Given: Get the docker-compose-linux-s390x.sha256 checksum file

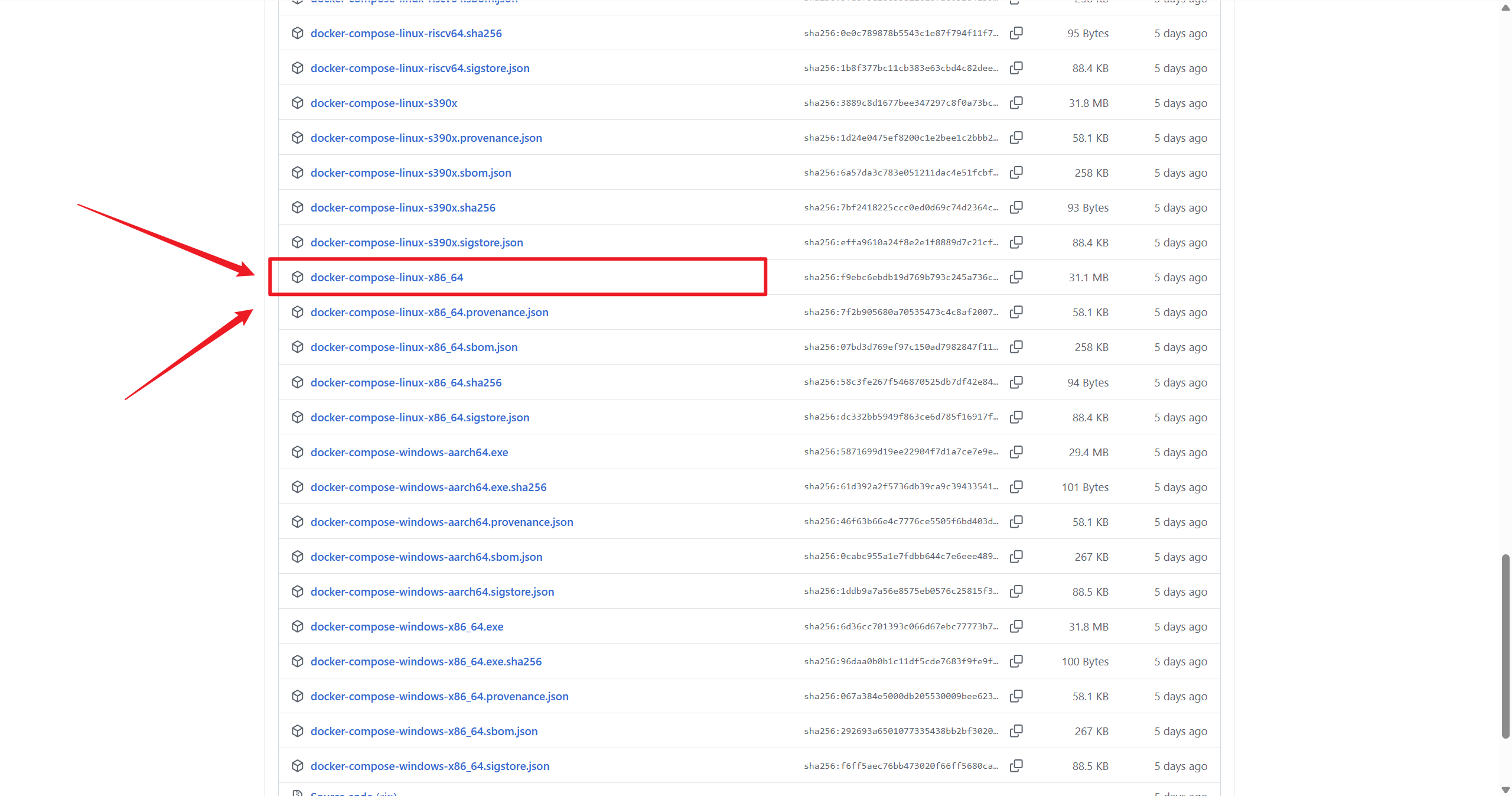Looking at the screenshot, I should point(403,207).
